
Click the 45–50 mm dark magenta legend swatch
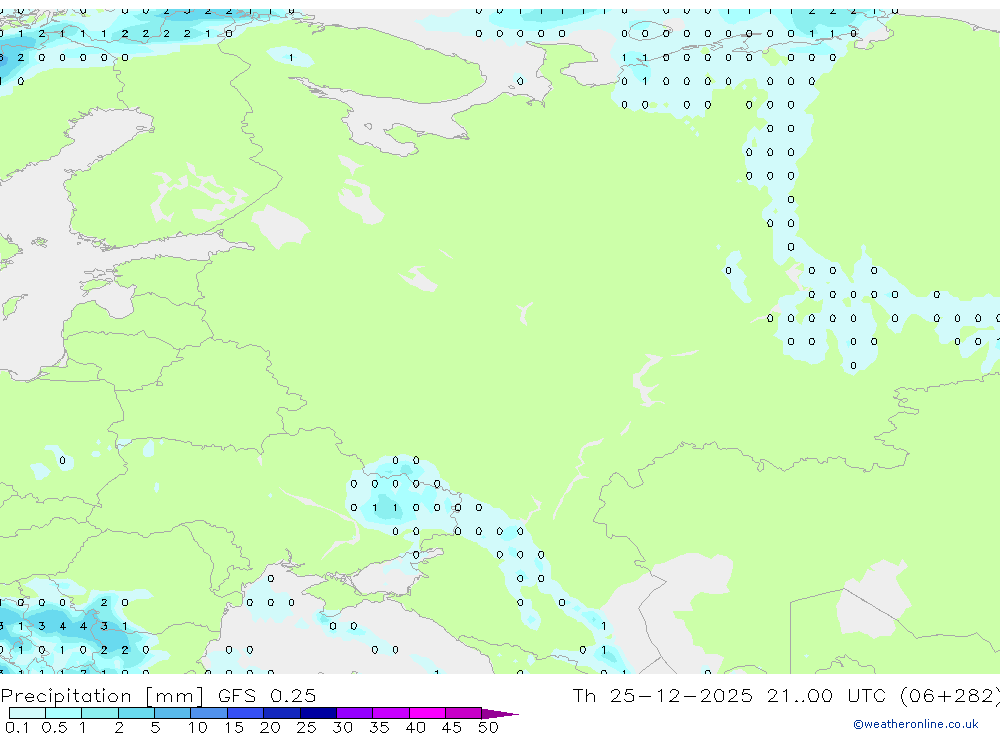[464, 713]
